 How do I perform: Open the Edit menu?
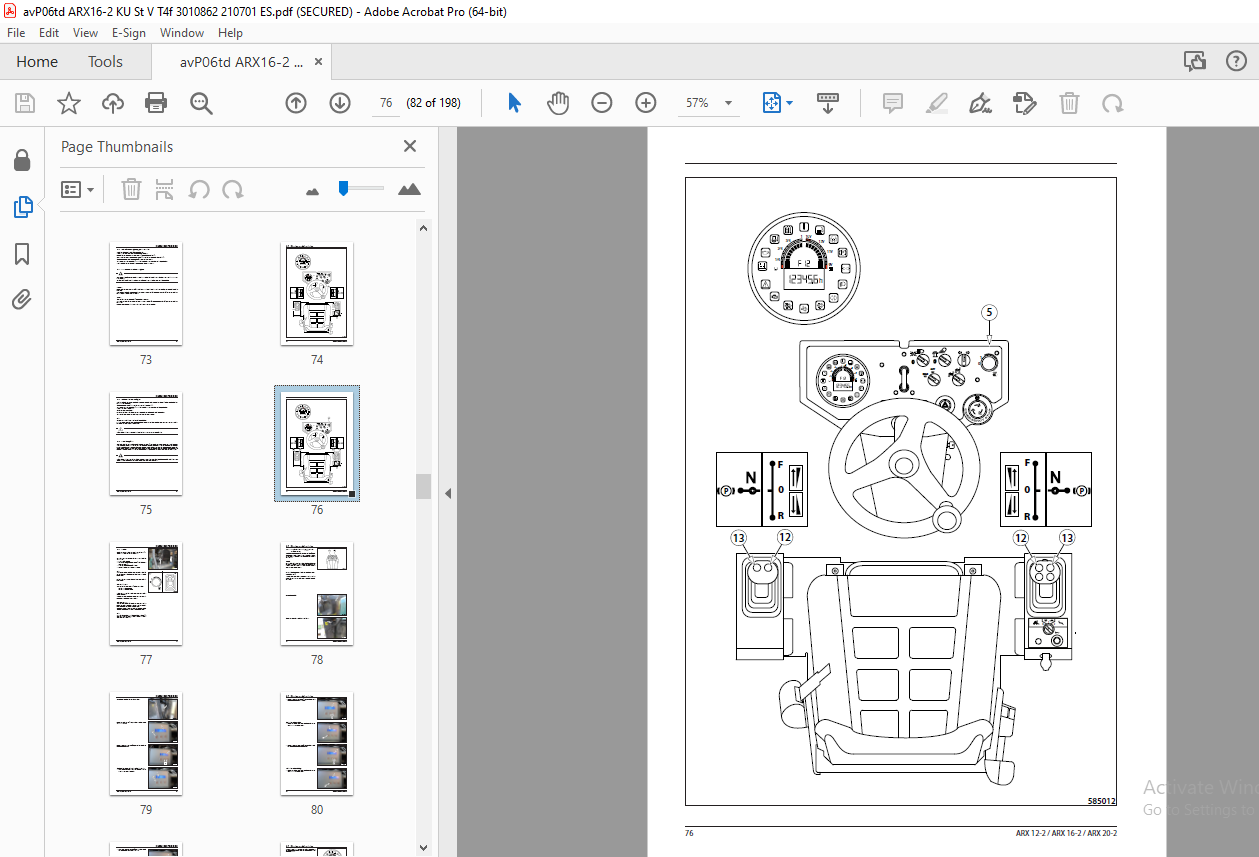tap(49, 33)
